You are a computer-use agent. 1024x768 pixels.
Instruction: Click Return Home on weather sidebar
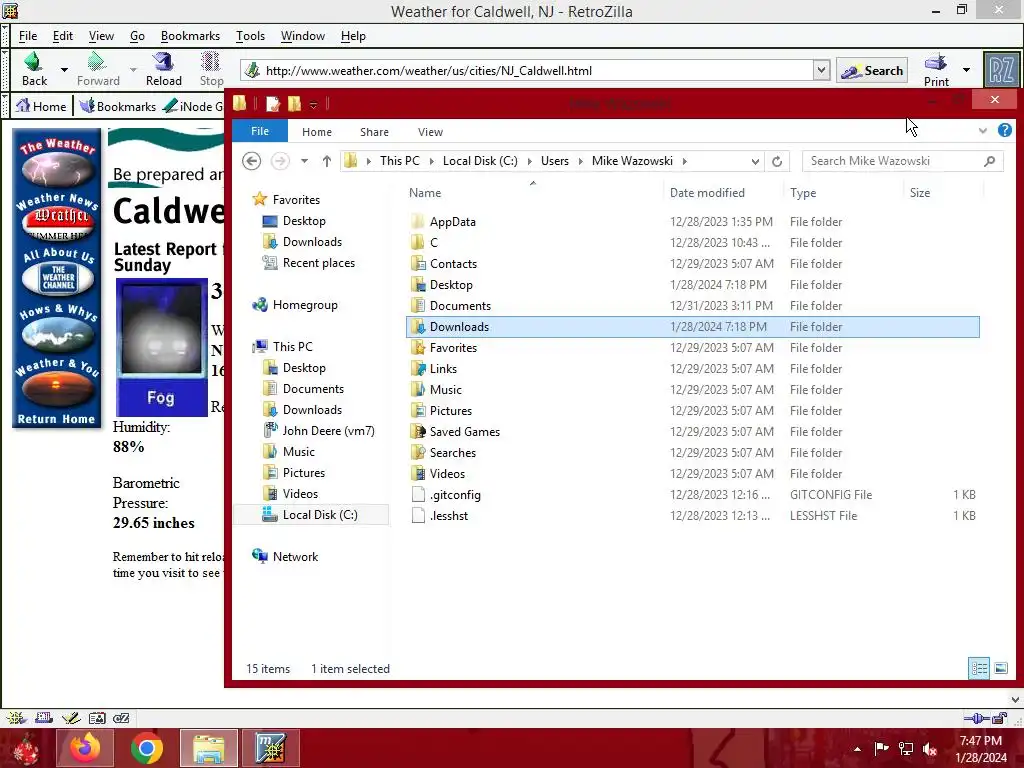(56, 419)
